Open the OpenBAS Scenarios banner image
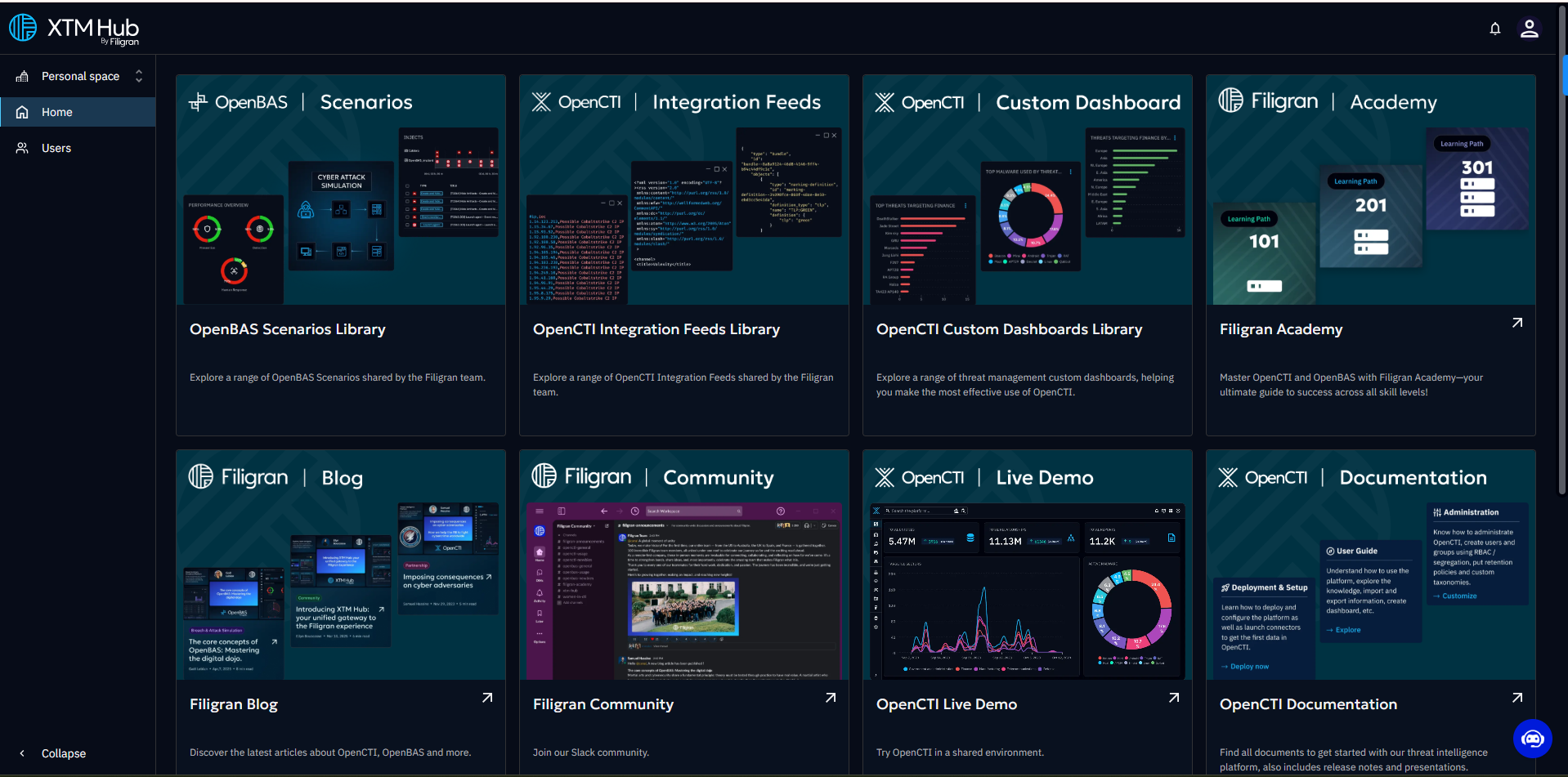This screenshot has height=777, width=1568. 341,190
